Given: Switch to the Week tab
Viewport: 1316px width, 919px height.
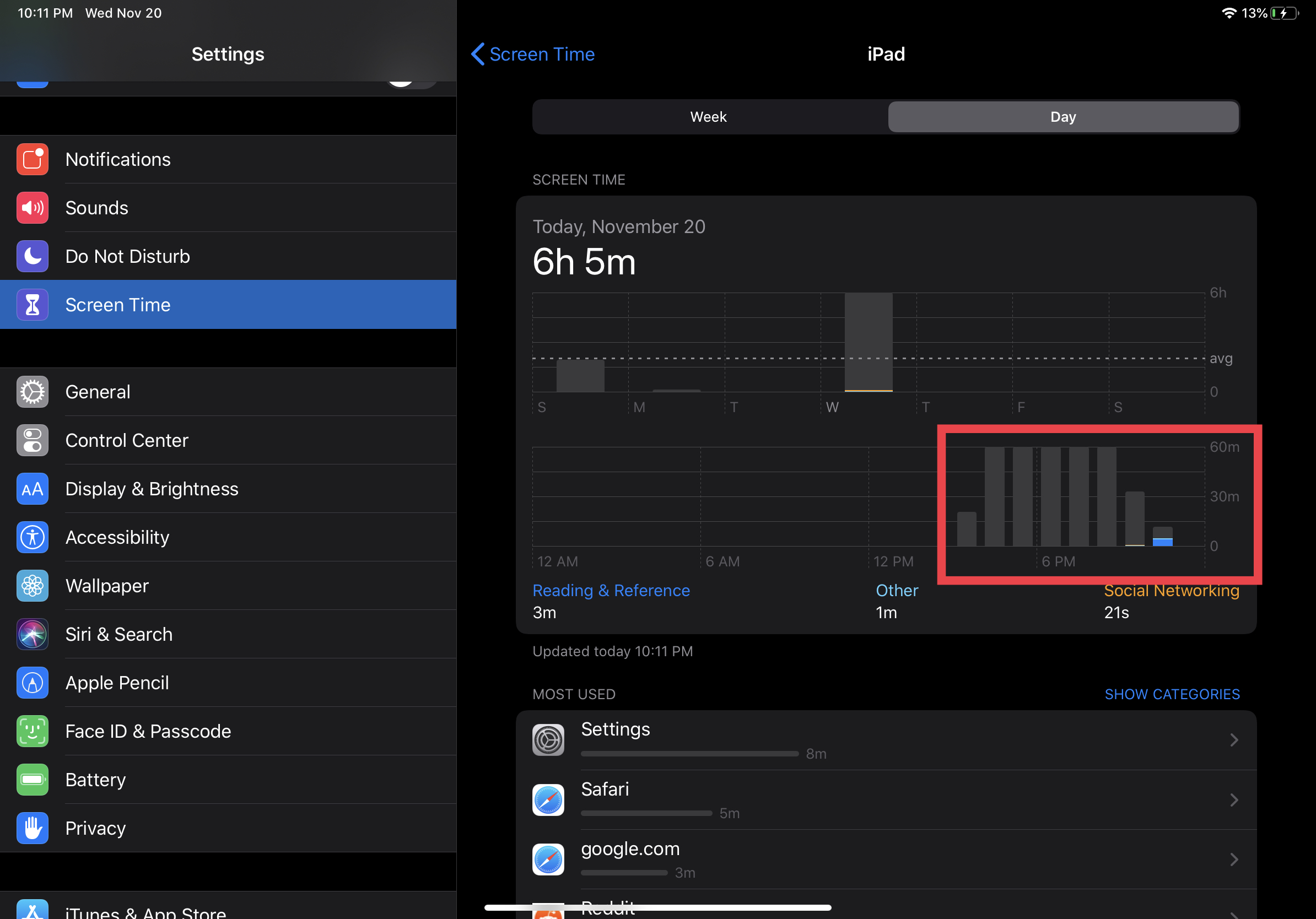Looking at the screenshot, I should tap(709, 117).
